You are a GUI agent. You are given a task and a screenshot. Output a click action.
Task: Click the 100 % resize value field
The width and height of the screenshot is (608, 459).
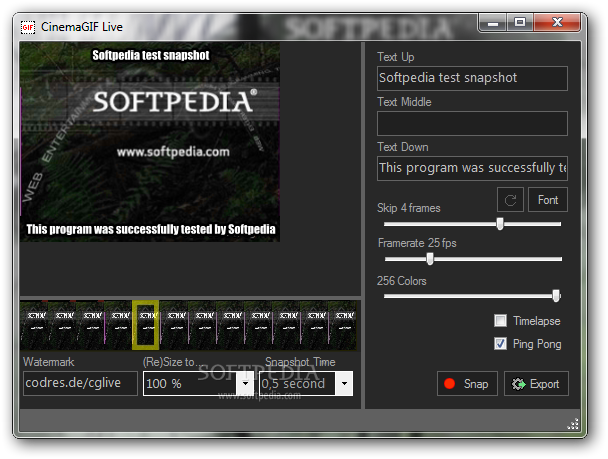(x=190, y=383)
